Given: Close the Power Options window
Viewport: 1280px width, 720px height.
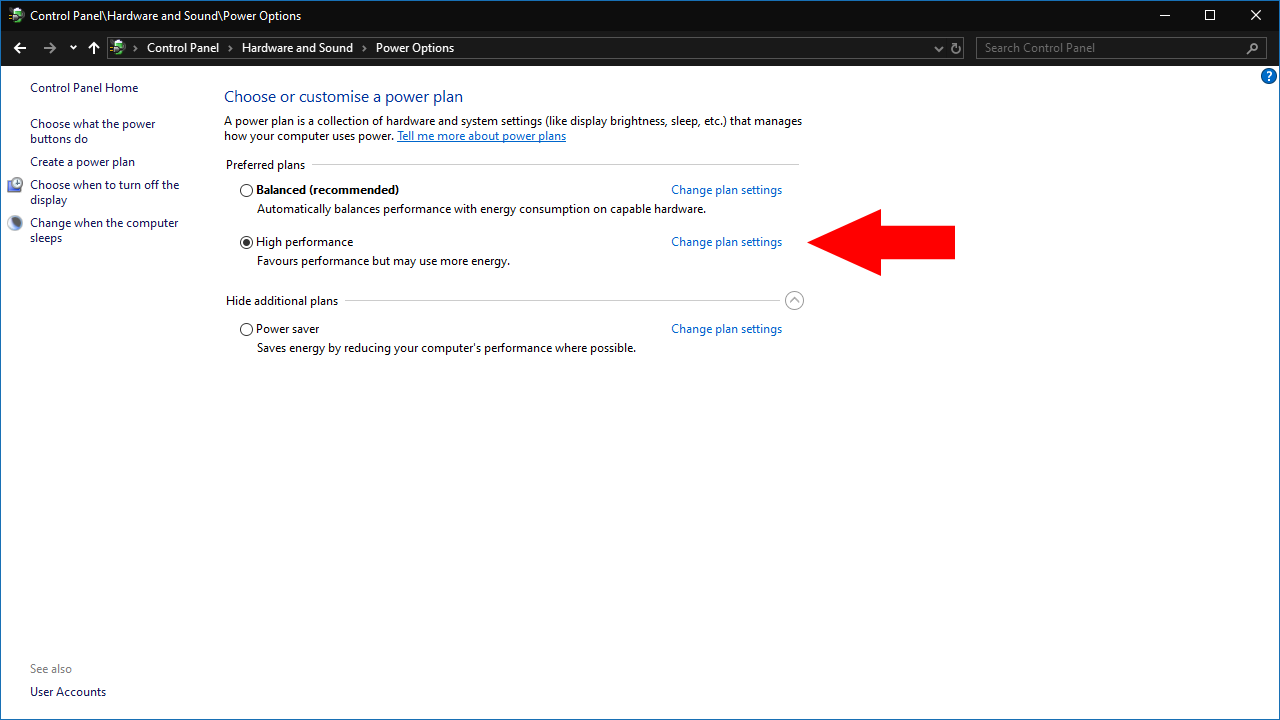Looking at the screenshot, I should pos(1256,15).
